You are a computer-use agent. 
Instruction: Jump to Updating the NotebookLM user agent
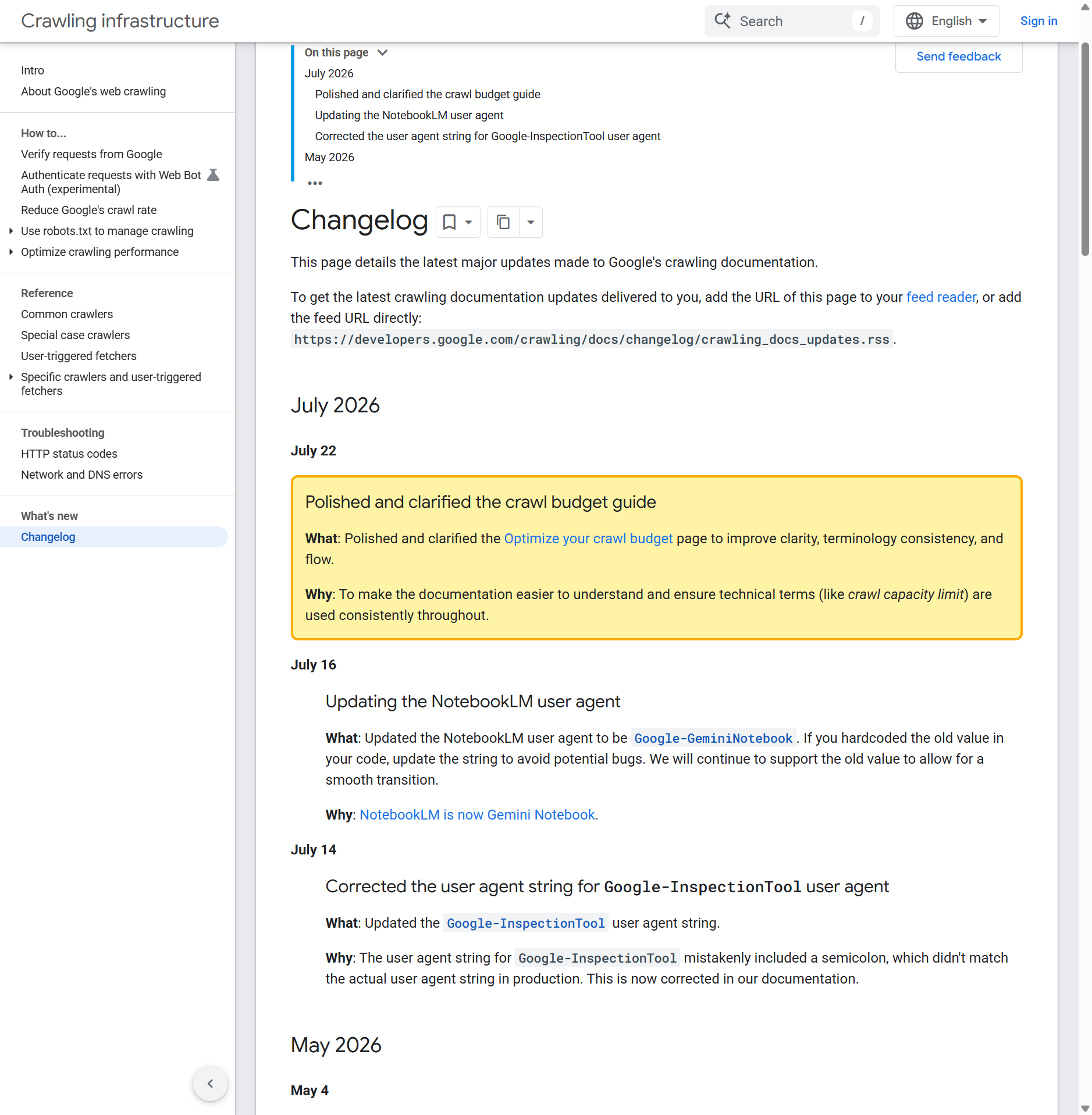pos(409,115)
